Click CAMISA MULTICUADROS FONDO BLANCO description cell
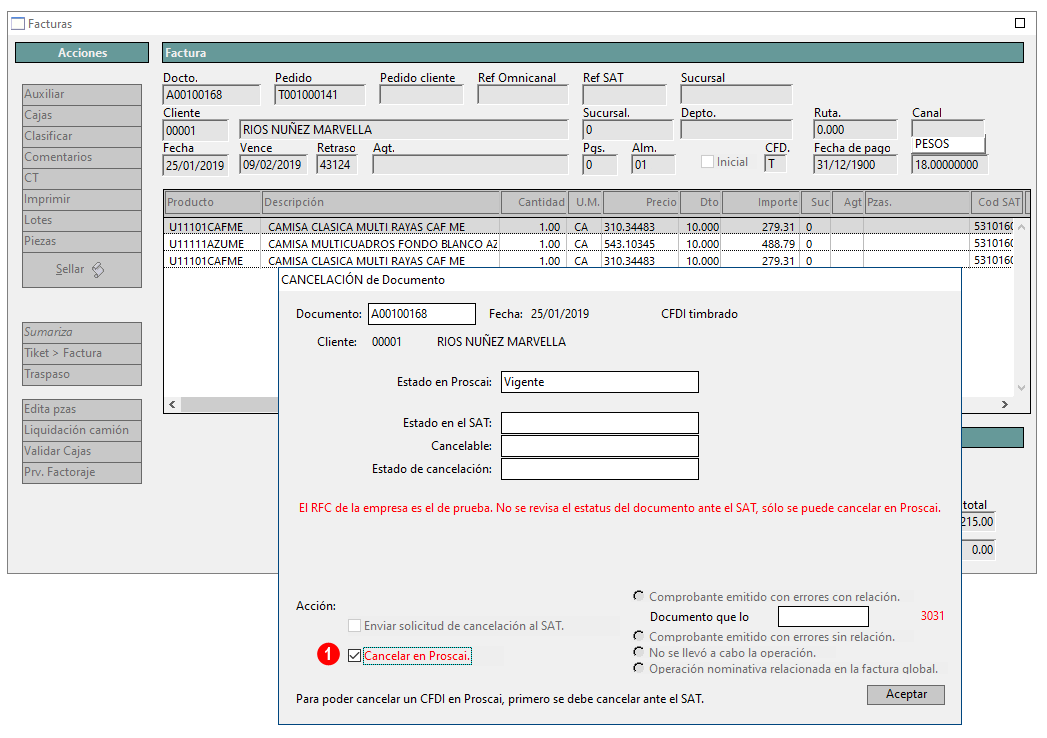This screenshot has height=738, width=1047. pos(382,244)
